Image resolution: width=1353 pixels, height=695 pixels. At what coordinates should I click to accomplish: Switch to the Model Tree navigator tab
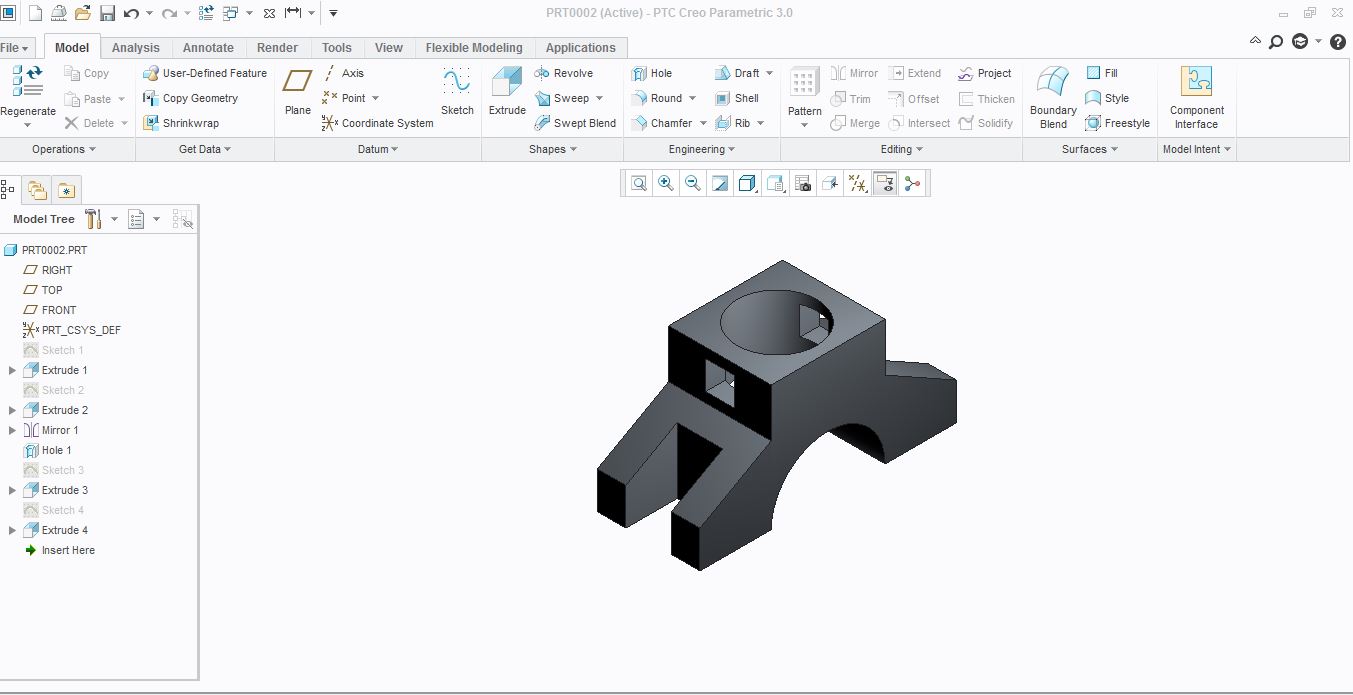tap(8, 189)
